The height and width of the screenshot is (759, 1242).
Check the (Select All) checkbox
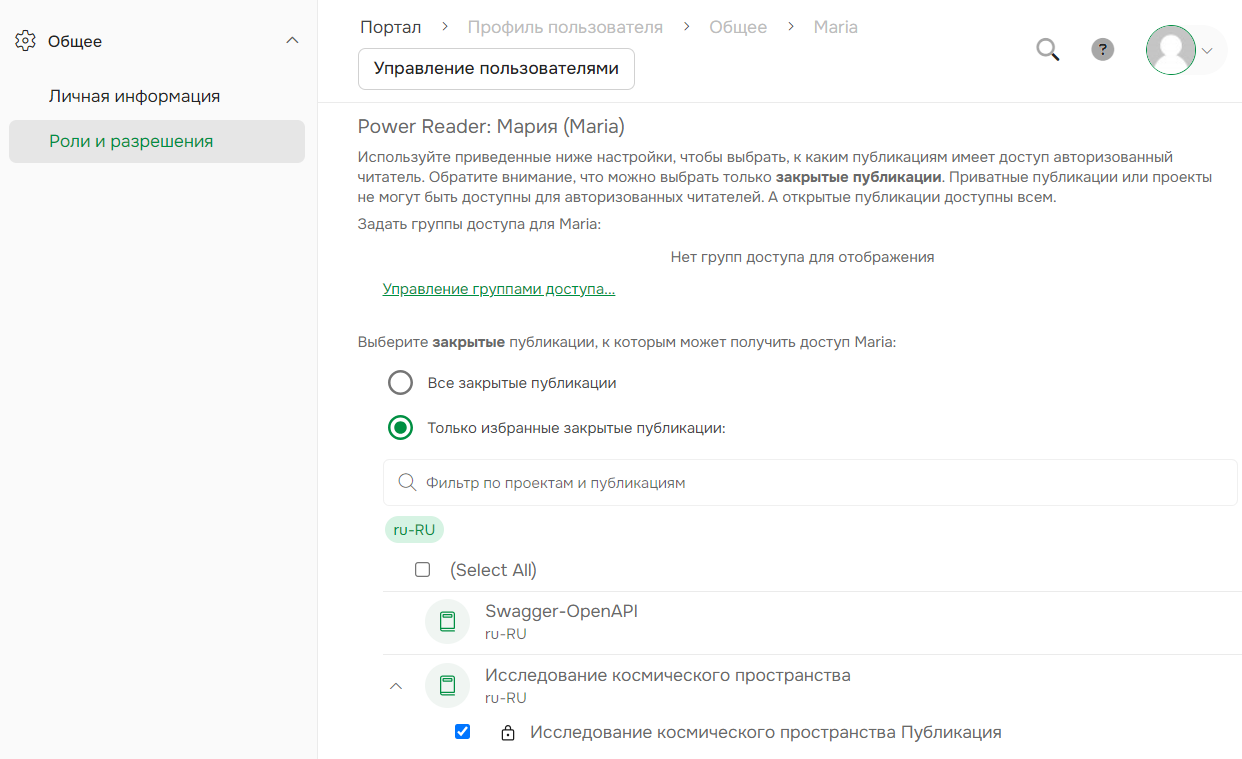click(x=422, y=569)
